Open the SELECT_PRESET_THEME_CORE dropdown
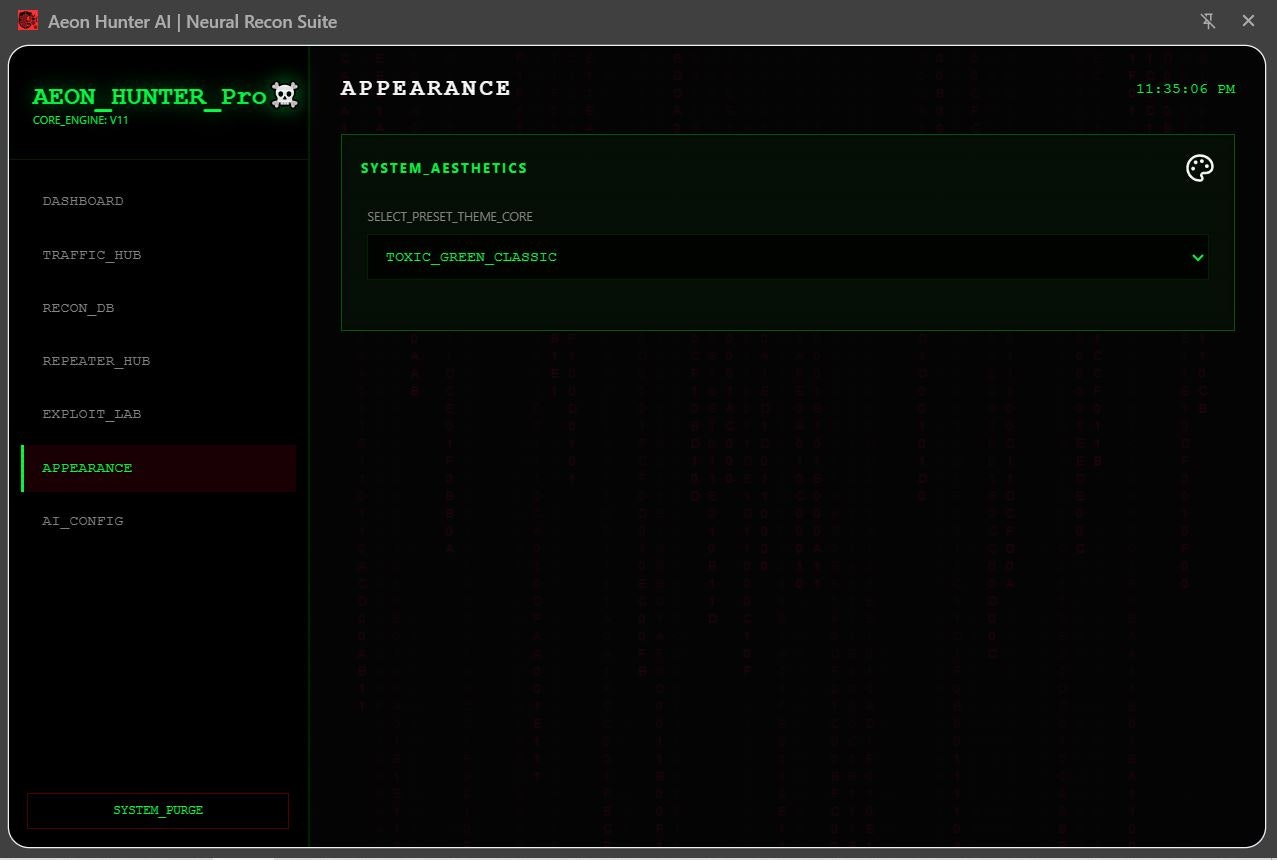 point(787,257)
